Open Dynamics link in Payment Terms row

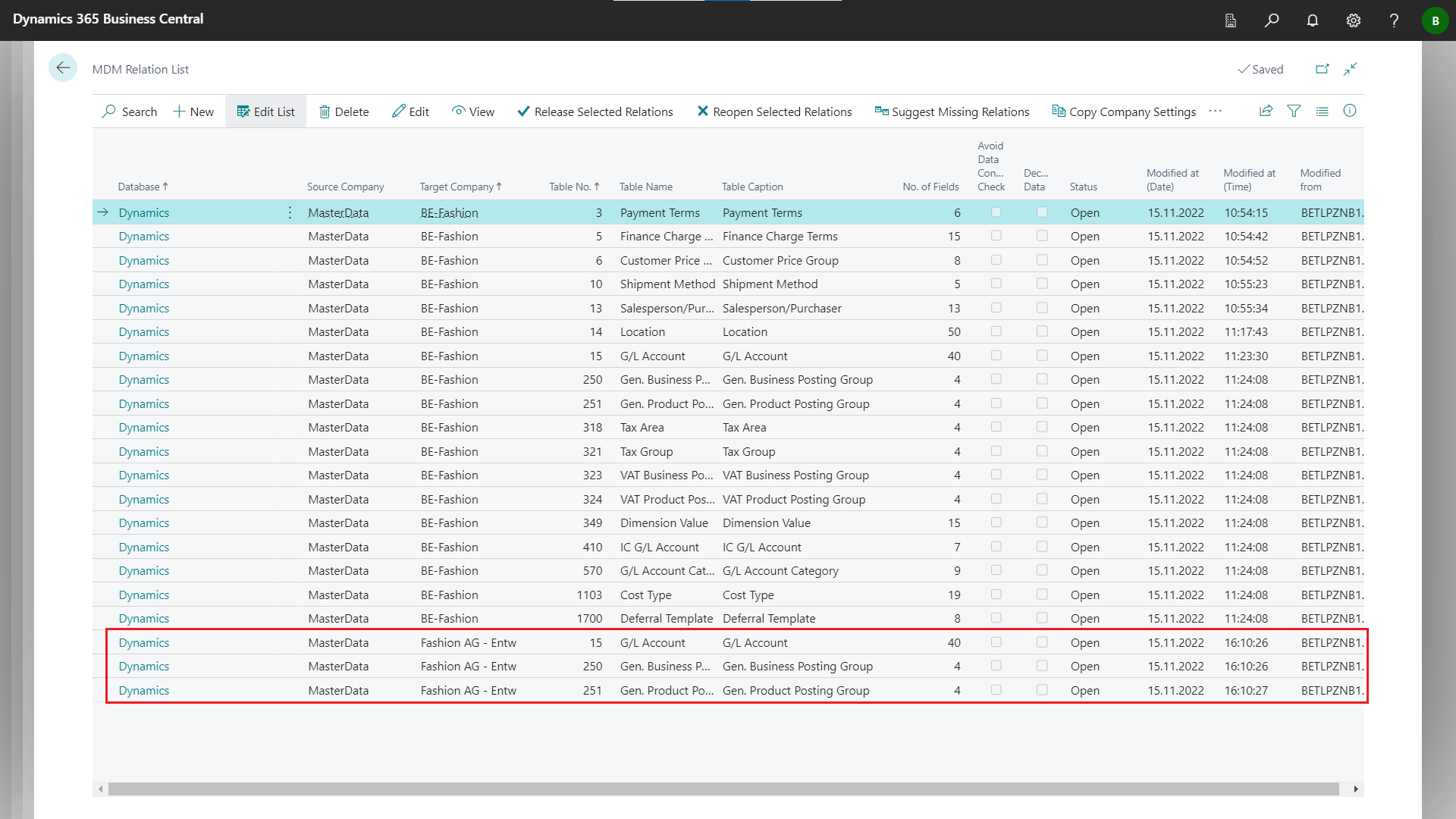click(x=143, y=213)
